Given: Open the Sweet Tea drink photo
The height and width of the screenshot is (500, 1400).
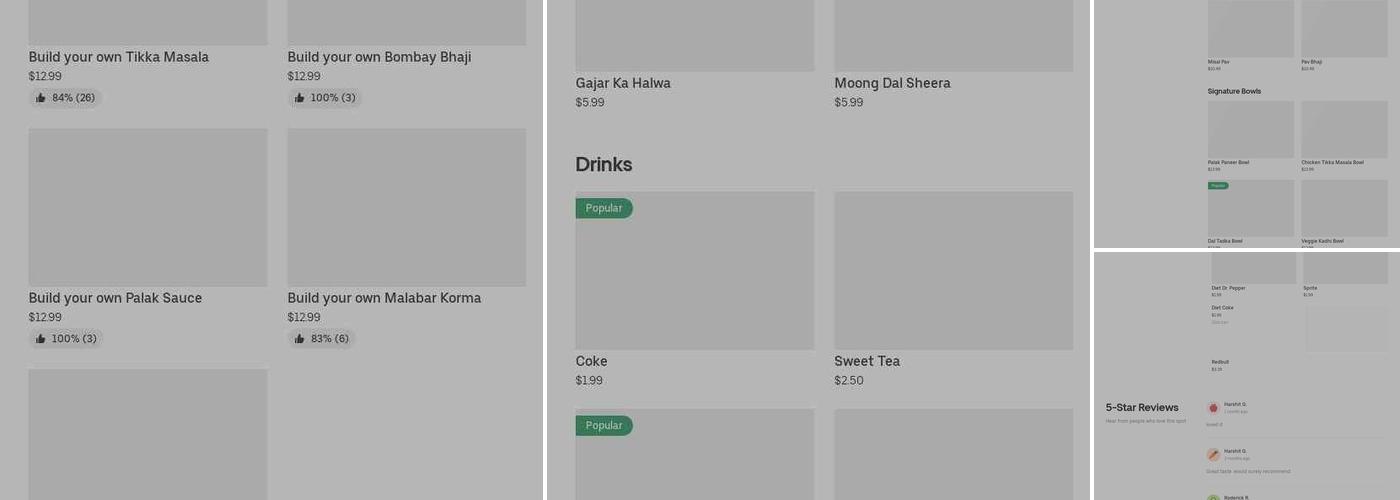Looking at the screenshot, I should [x=954, y=270].
